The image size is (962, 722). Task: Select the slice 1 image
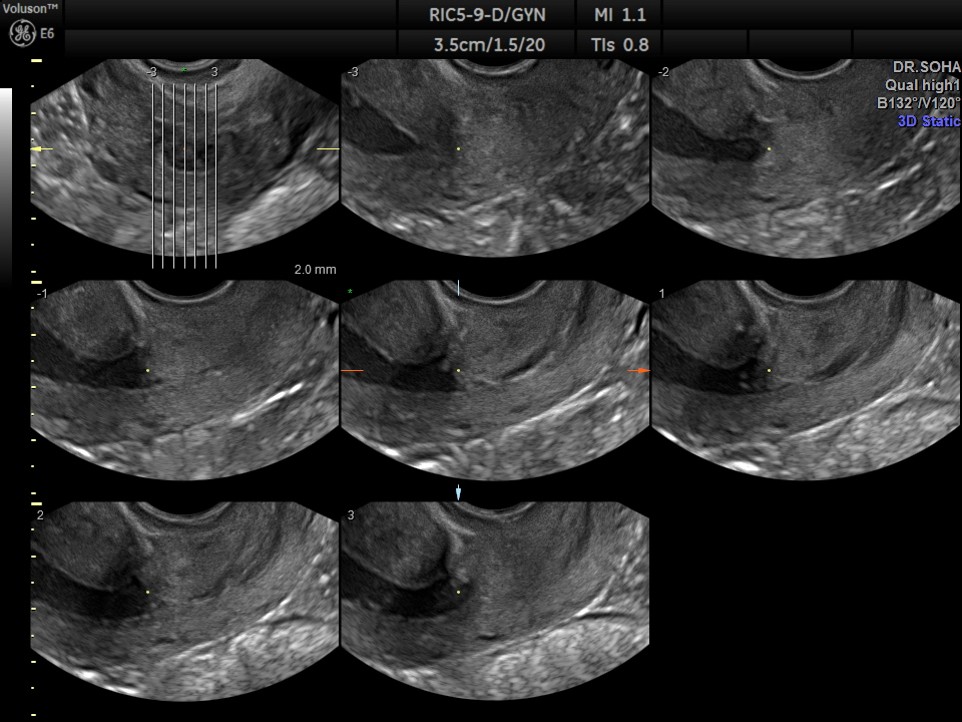pyautogui.click(x=806, y=379)
